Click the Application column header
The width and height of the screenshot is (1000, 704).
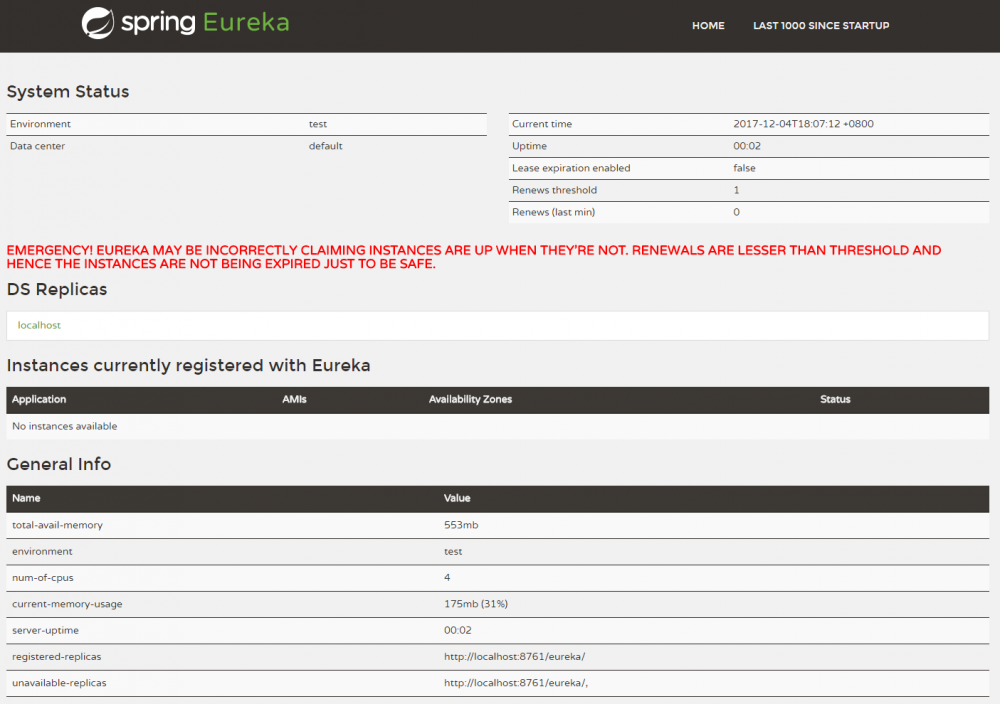[x=39, y=399]
